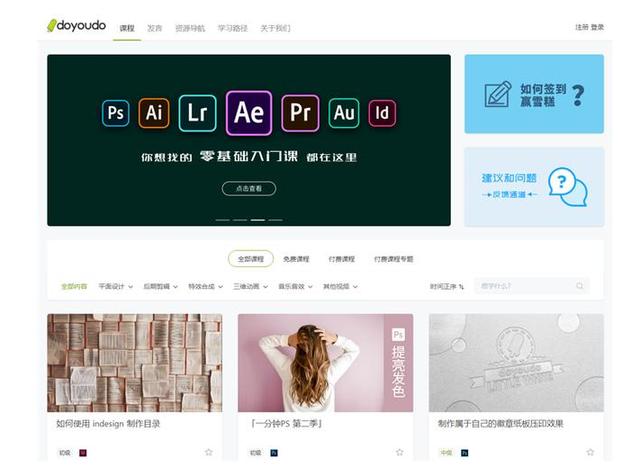Click the search magnifier icon
This screenshot has width=640, height=468.
point(580,286)
